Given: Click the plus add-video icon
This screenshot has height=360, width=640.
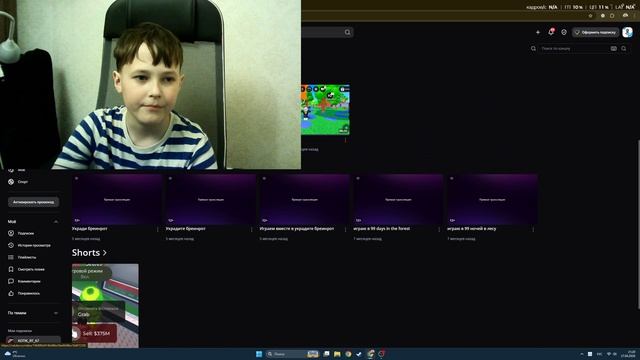Looking at the screenshot, I should coord(538,32).
